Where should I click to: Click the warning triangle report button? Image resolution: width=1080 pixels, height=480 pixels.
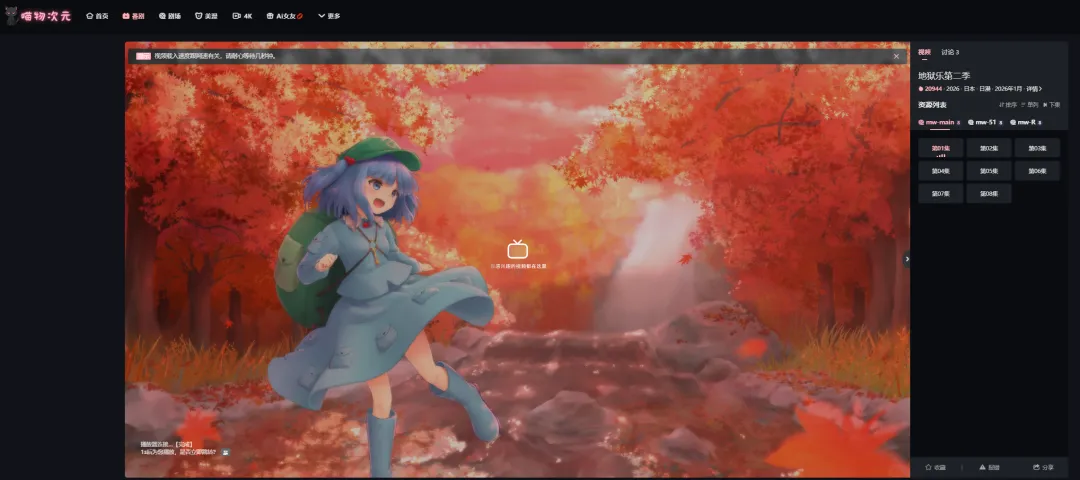988,467
